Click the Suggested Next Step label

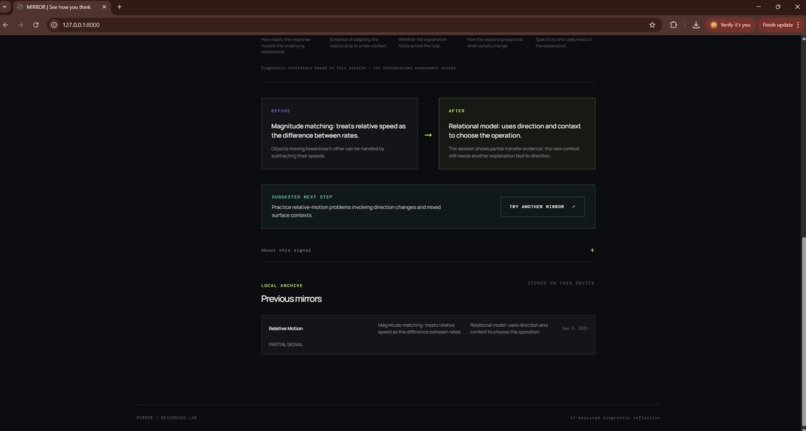tap(302, 197)
